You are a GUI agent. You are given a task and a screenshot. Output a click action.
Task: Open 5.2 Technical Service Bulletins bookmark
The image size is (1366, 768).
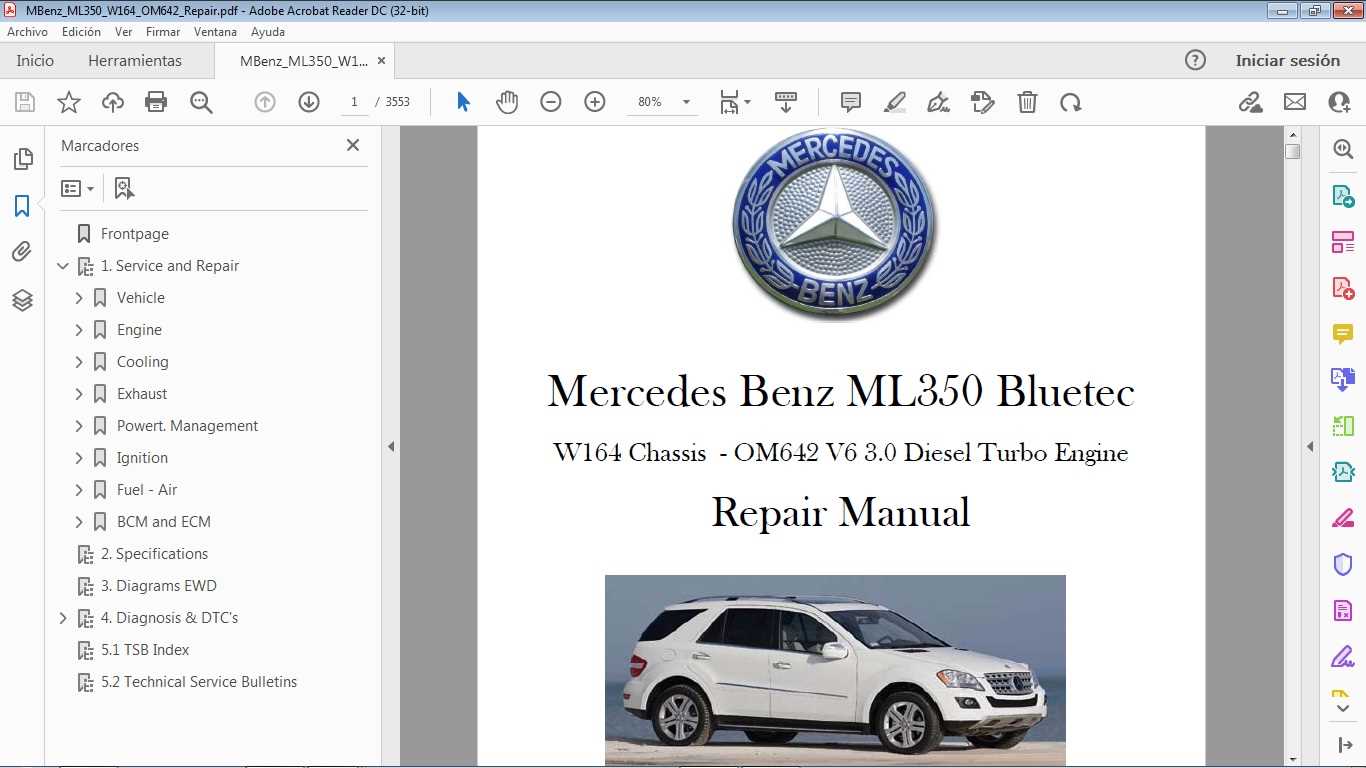pyautogui.click(x=199, y=682)
